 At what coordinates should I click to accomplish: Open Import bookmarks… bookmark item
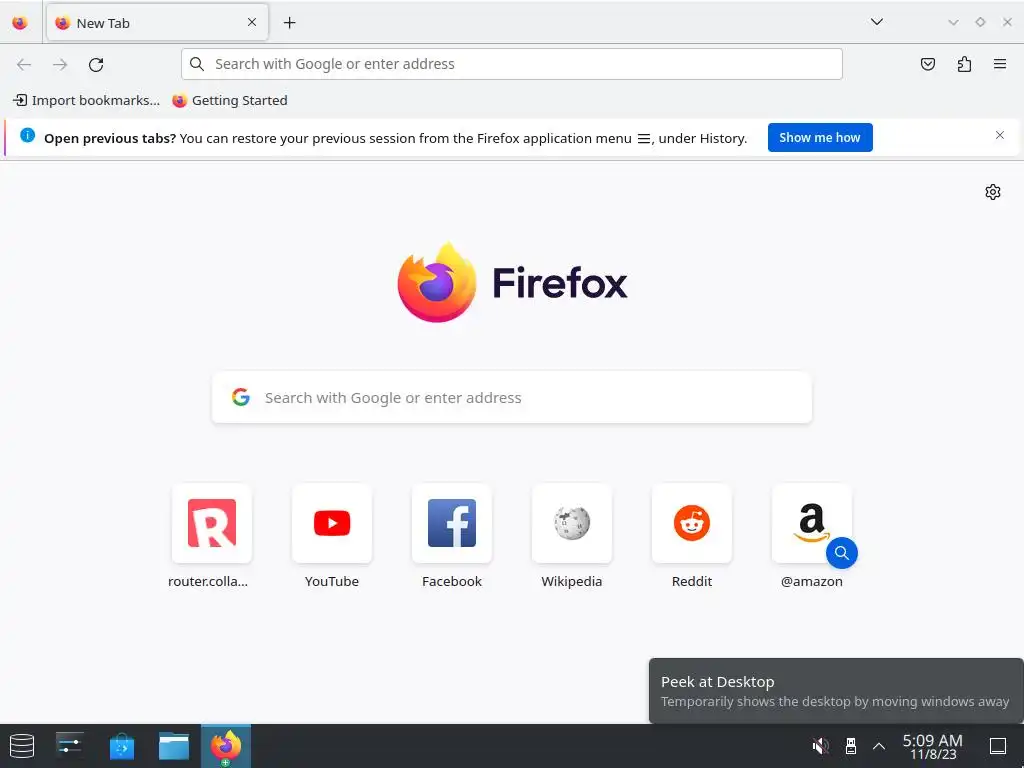tap(86, 100)
